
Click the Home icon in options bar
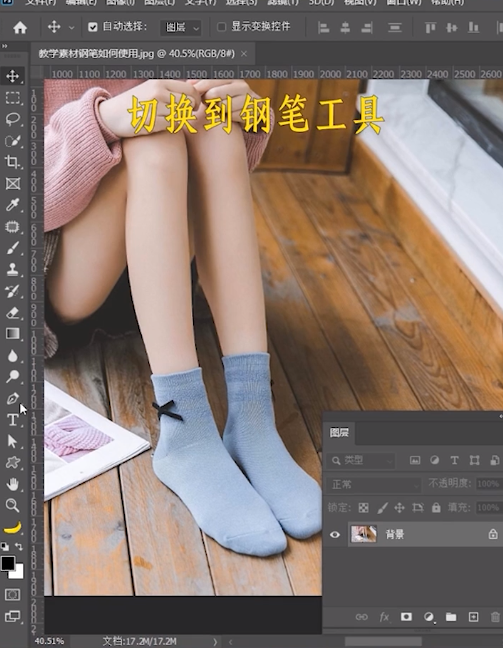tap(20, 28)
